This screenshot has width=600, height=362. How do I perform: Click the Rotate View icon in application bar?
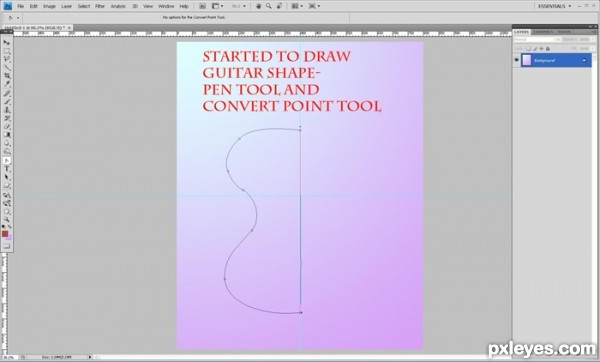[x=279, y=6]
